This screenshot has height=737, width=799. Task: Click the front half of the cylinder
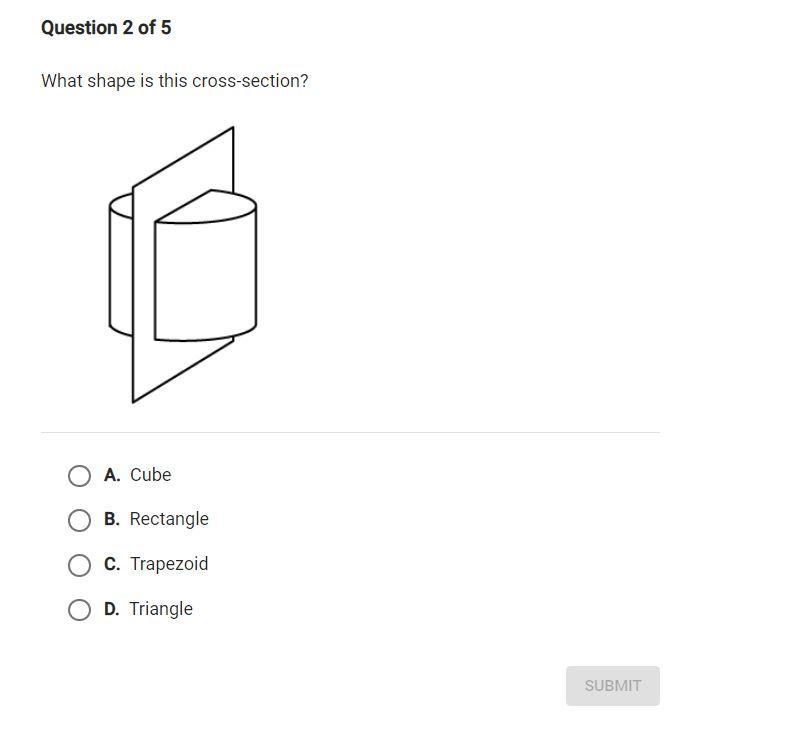coord(205,280)
